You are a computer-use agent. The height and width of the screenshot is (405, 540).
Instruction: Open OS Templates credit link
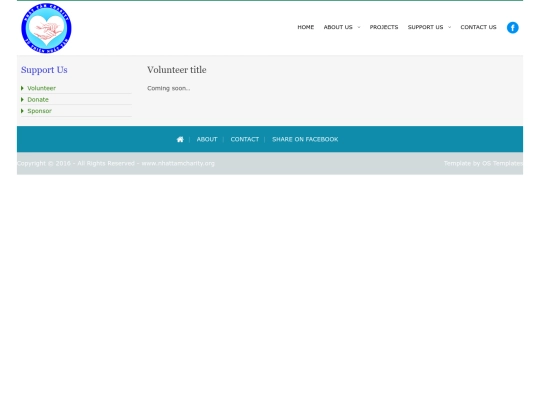[502, 163]
